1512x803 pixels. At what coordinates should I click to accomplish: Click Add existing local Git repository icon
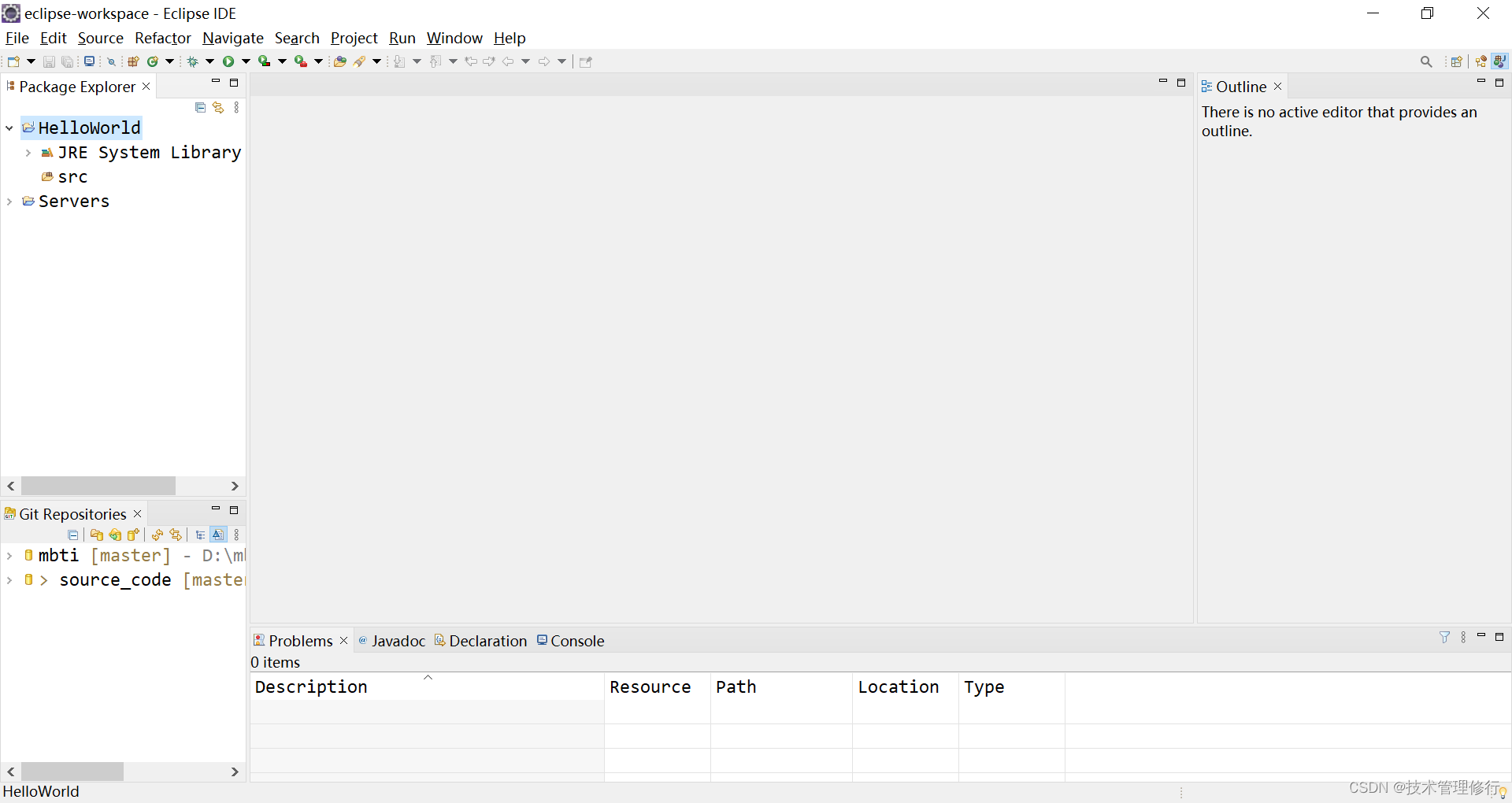coord(97,535)
